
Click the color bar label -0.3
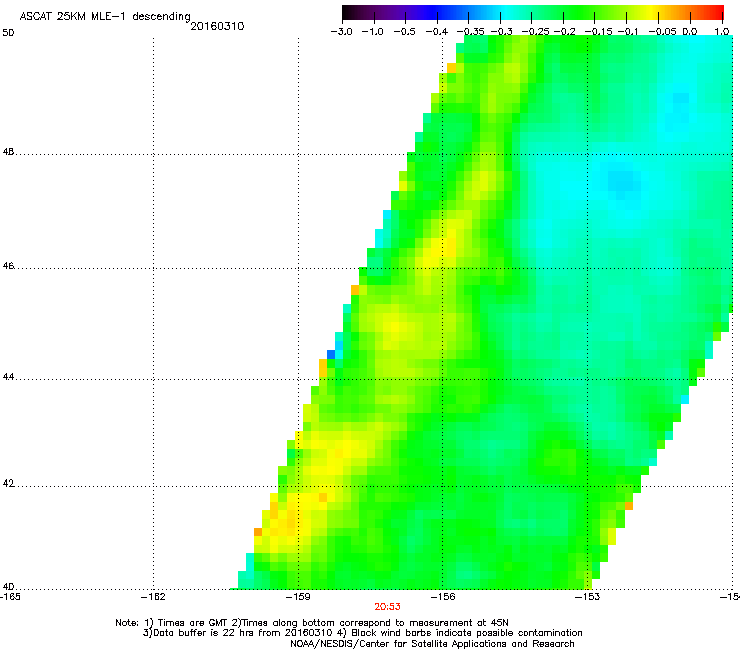point(502,32)
